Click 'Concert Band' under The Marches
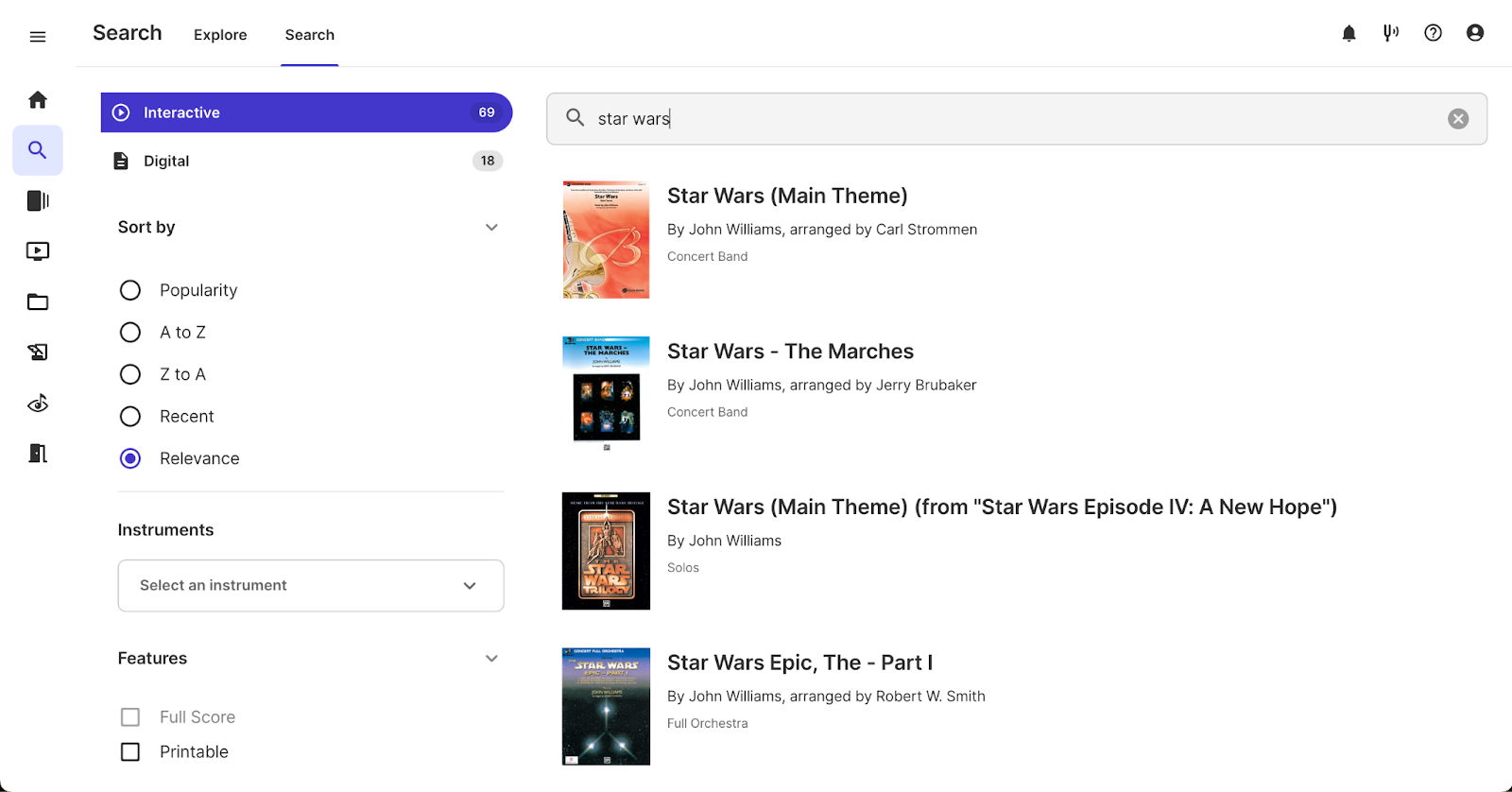1512x792 pixels. [x=707, y=412]
